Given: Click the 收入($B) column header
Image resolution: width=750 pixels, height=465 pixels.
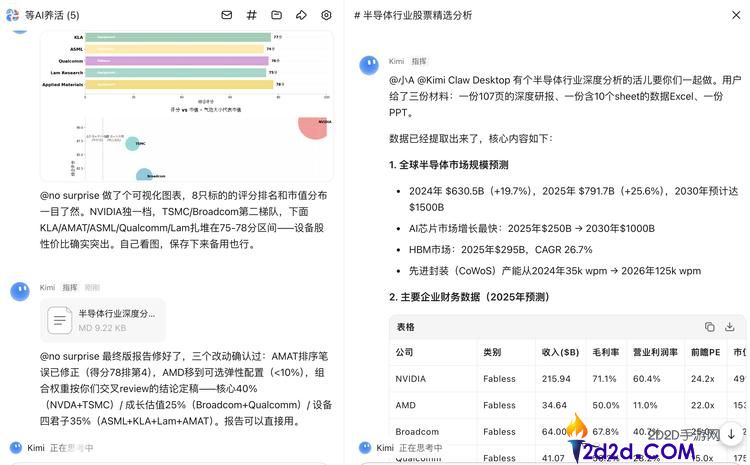Looking at the screenshot, I should [x=560, y=352].
